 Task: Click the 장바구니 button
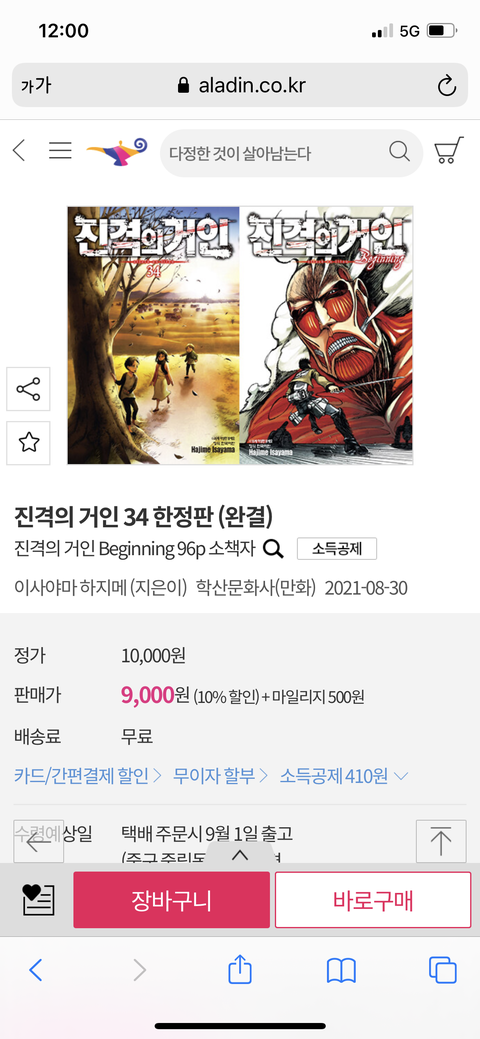pyautogui.click(x=172, y=900)
